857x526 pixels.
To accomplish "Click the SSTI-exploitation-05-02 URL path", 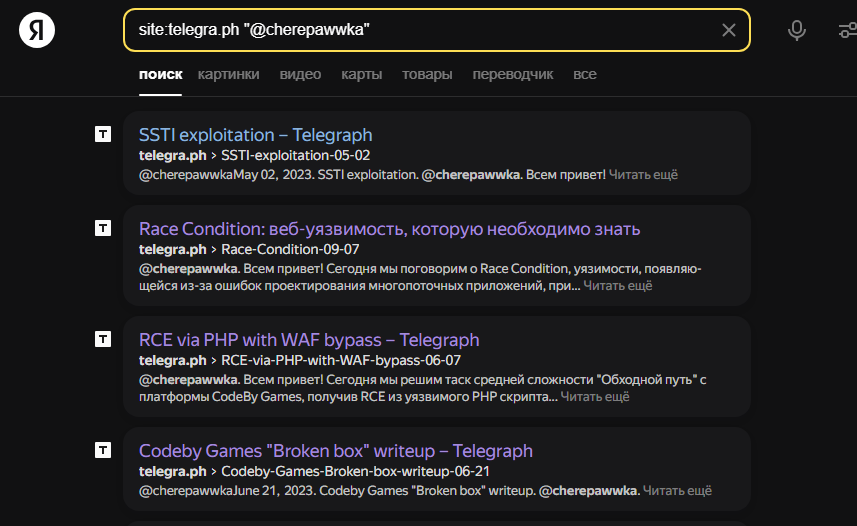I will tap(295, 155).
